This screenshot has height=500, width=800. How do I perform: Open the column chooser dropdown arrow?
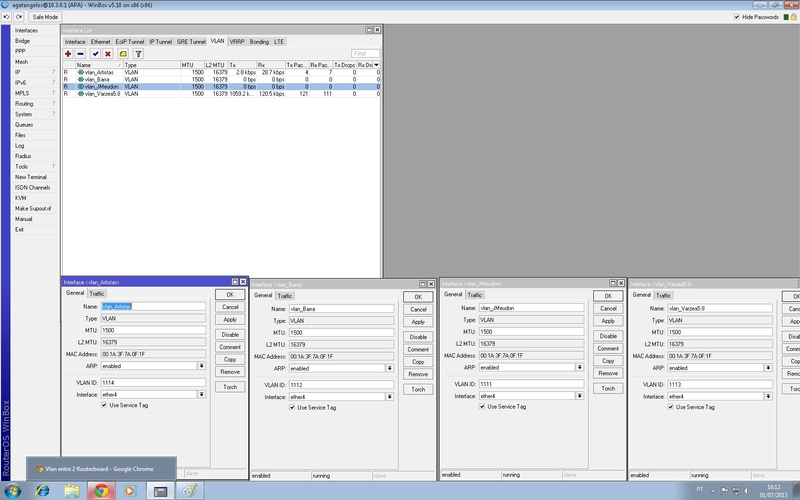[x=377, y=65]
